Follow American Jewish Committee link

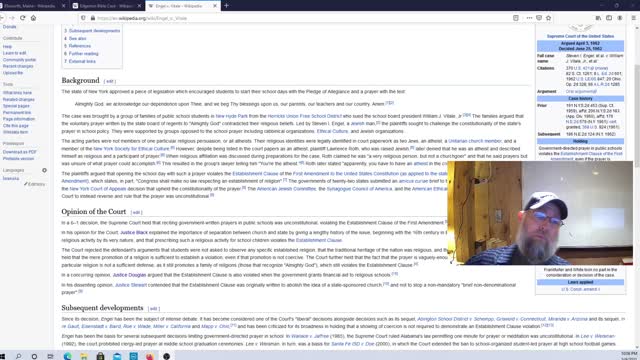pos(286,189)
